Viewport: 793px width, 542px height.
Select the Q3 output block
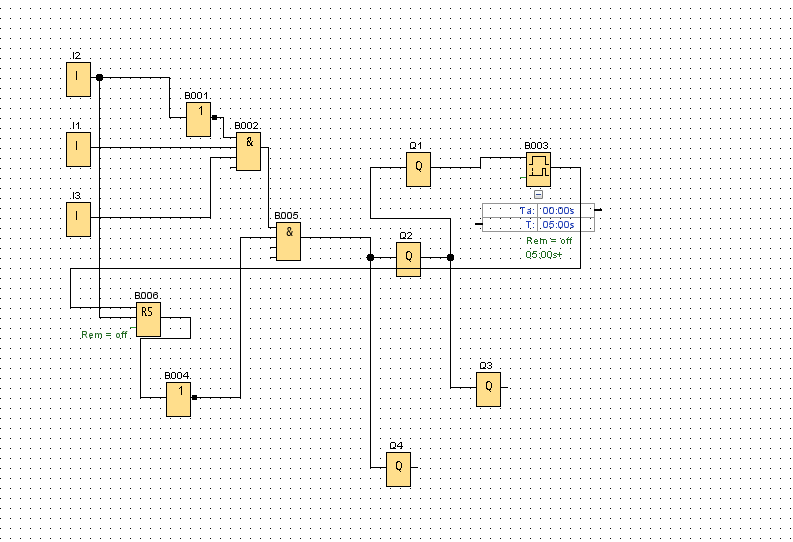pos(489,389)
